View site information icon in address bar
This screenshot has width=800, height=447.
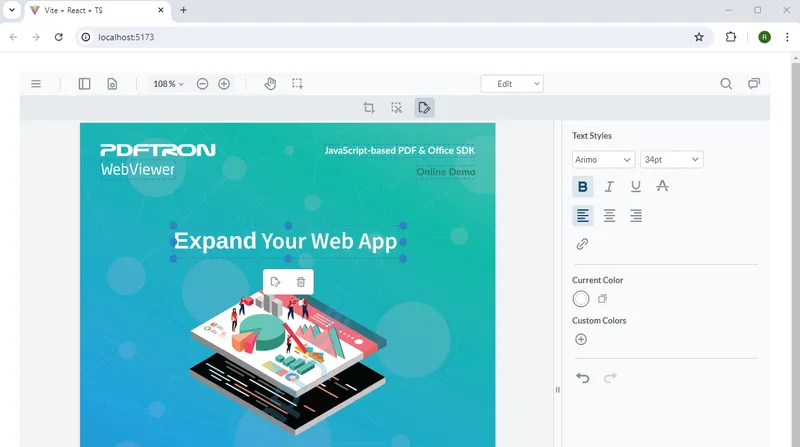86,37
